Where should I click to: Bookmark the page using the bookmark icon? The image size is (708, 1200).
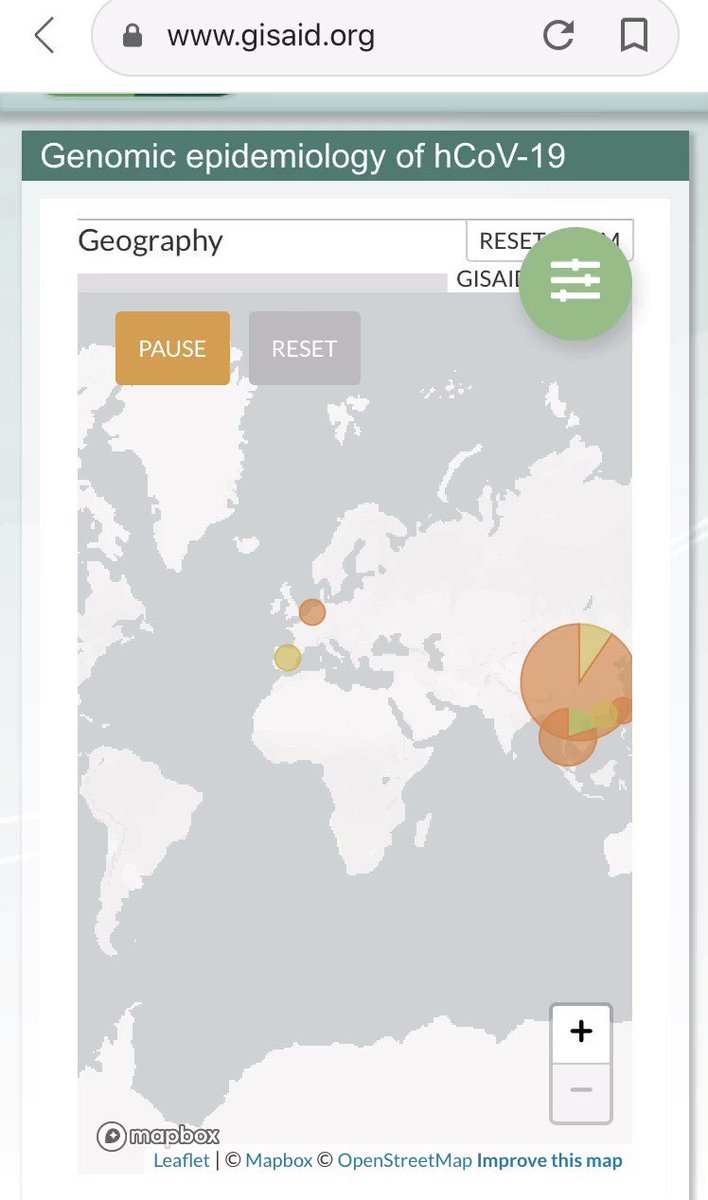[x=633, y=36]
